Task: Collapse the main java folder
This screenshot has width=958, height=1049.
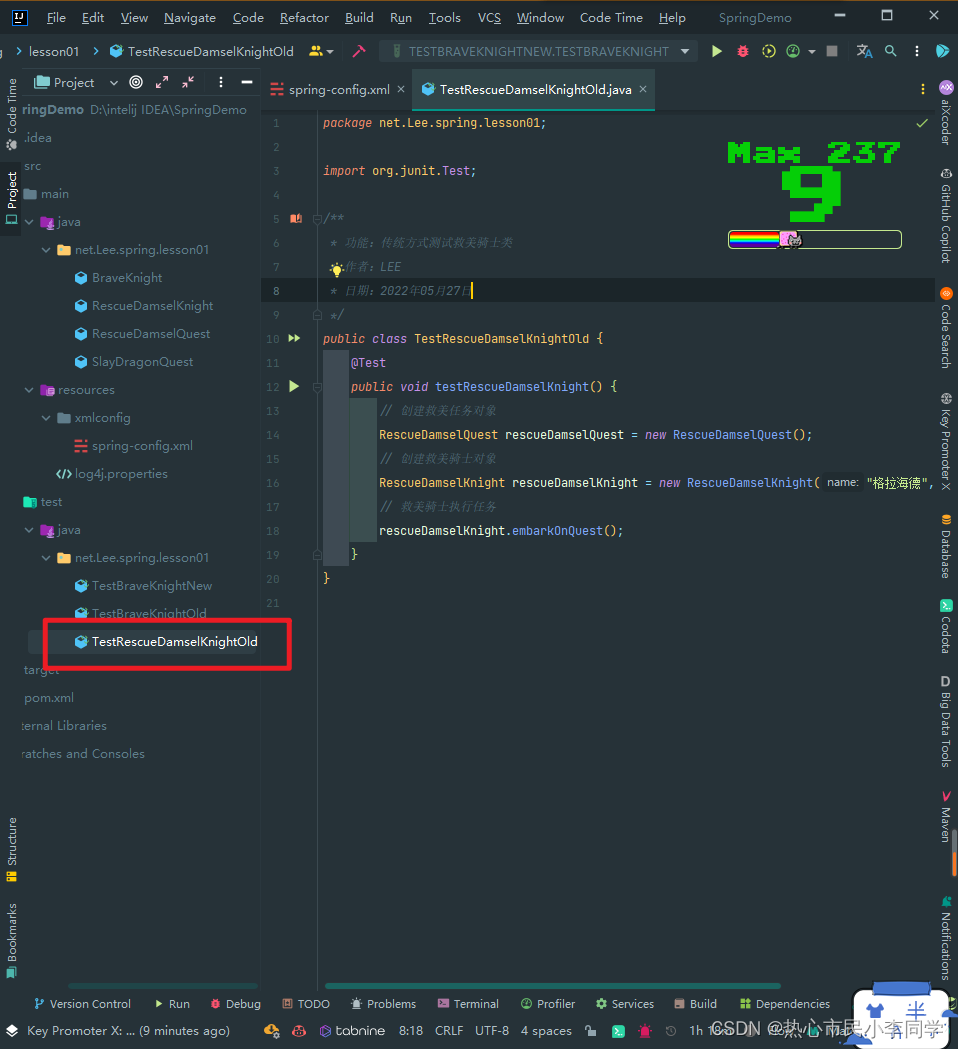Action: [x=29, y=221]
